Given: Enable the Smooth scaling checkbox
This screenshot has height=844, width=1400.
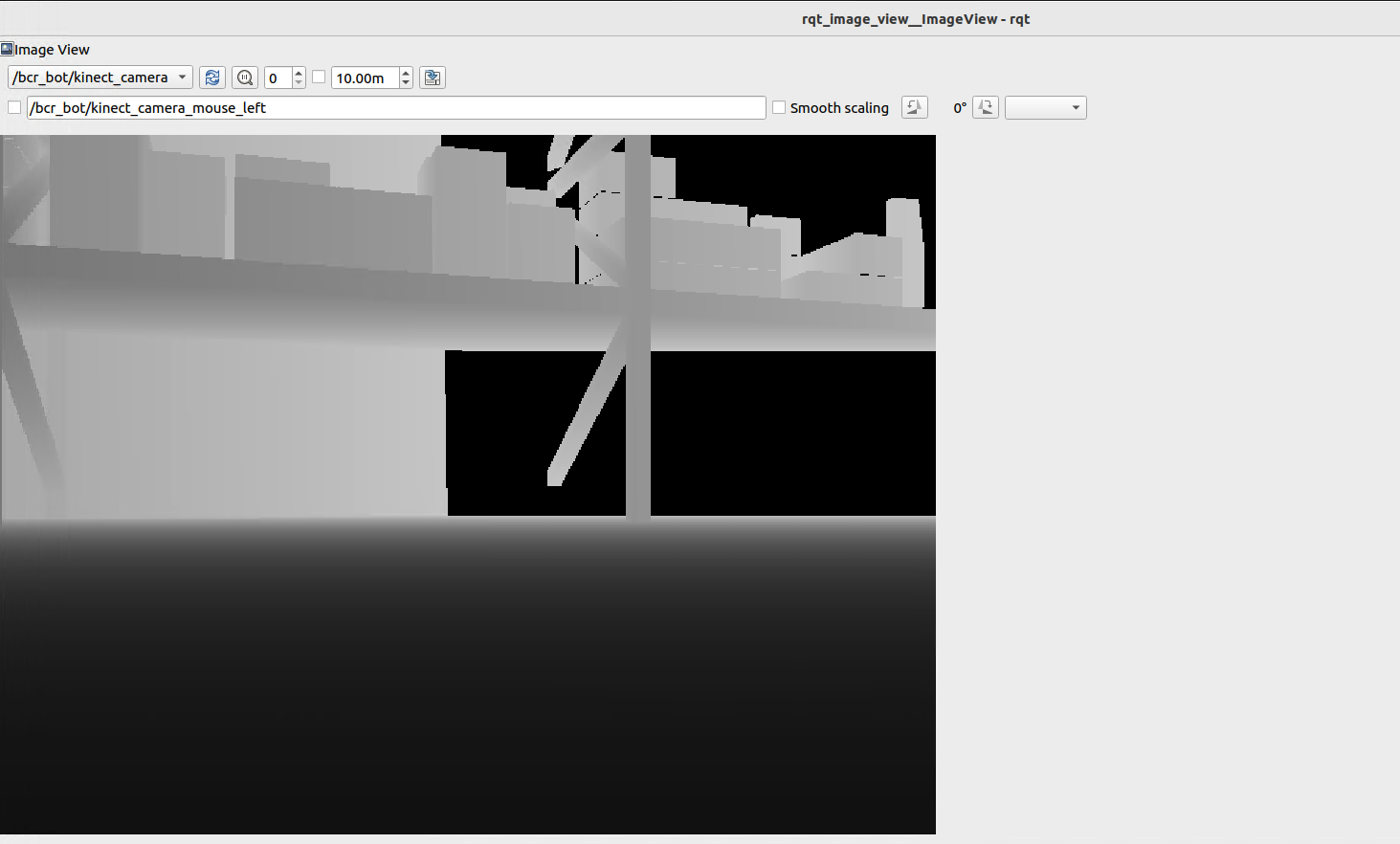Looking at the screenshot, I should (x=779, y=107).
